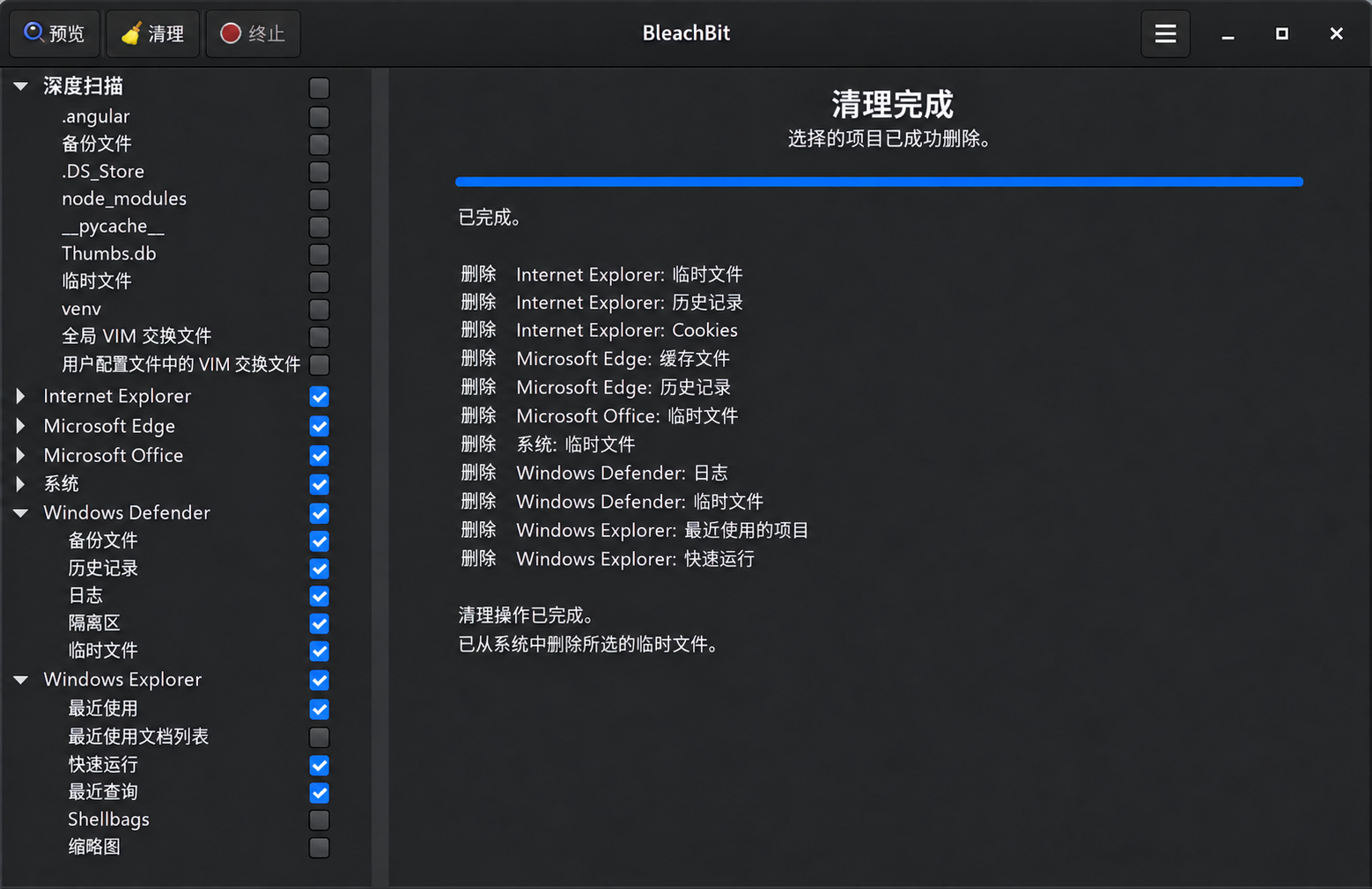
Task: Select the 最近使用文档列表 row
Action: tap(138, 737)
